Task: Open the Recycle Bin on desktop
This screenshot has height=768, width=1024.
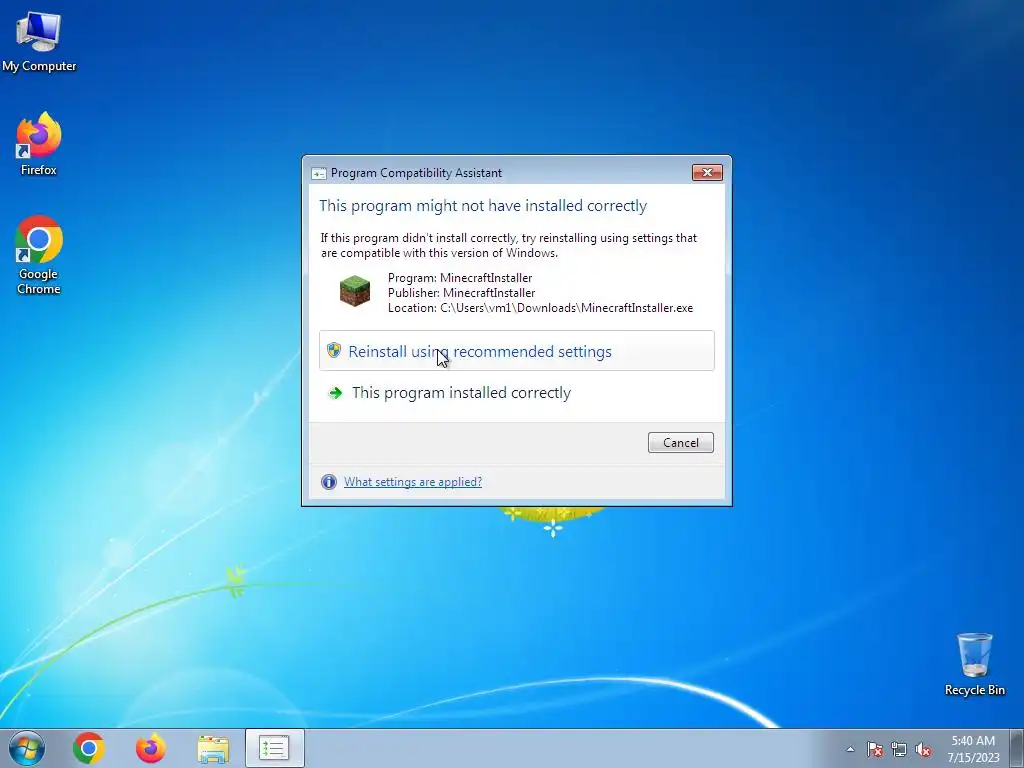Action: pyautogui.click(x=974, y=664)
